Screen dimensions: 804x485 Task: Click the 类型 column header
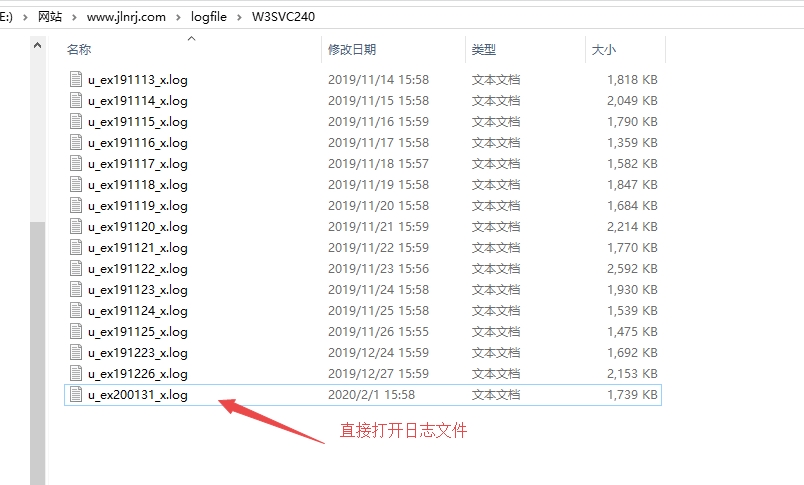484,50
